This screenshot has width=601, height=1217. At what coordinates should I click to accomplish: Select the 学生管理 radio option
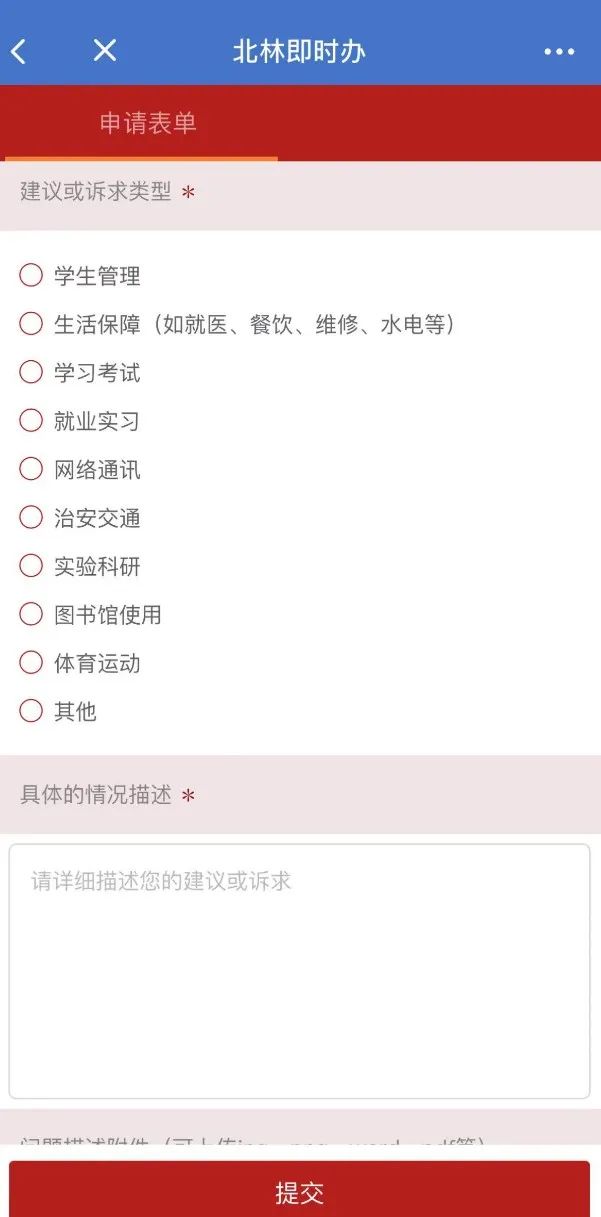31,275
